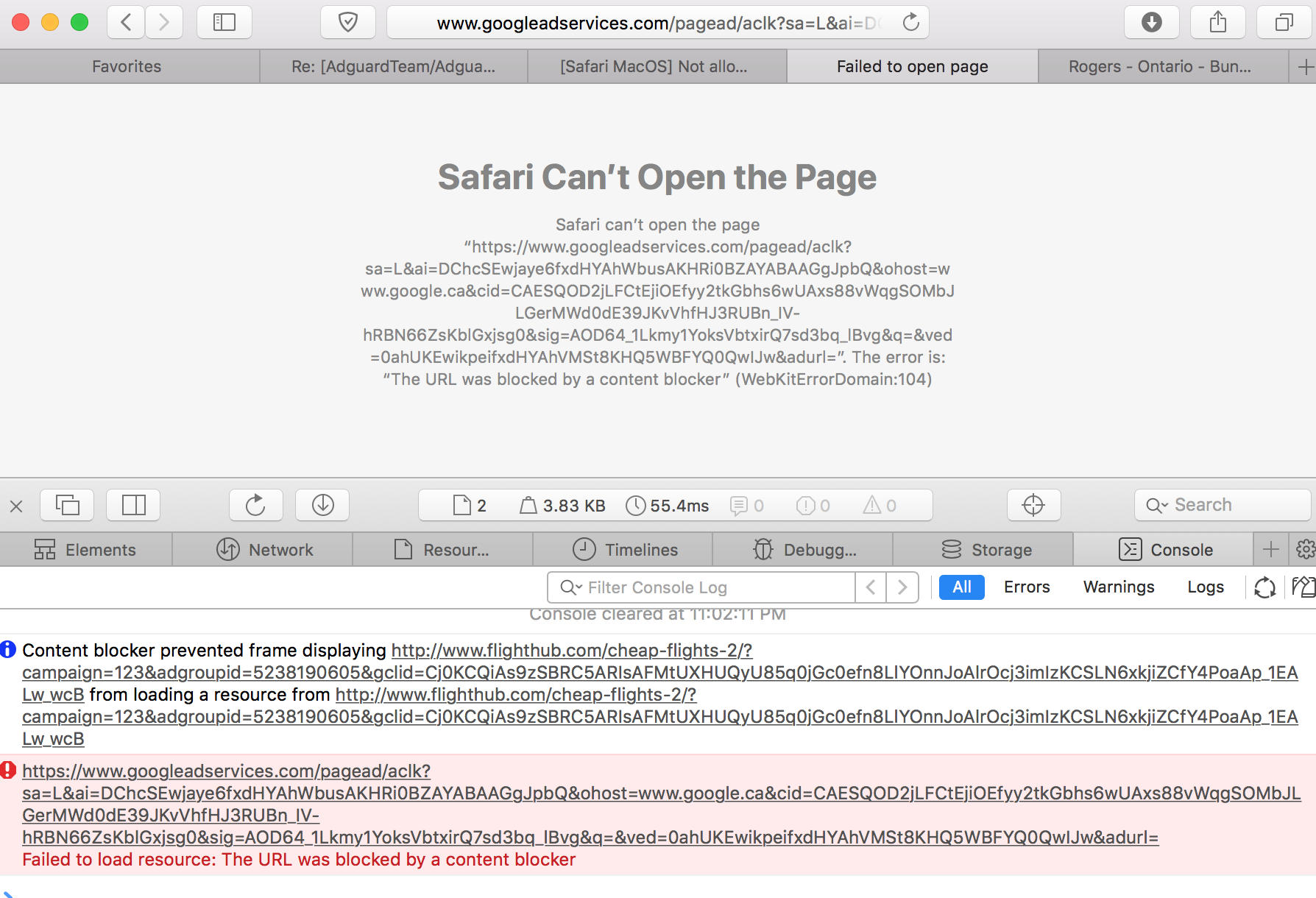Screen dimensions: 1316x898
Task: Open the Console inspector tab
Action: (x=1164, y=549)
